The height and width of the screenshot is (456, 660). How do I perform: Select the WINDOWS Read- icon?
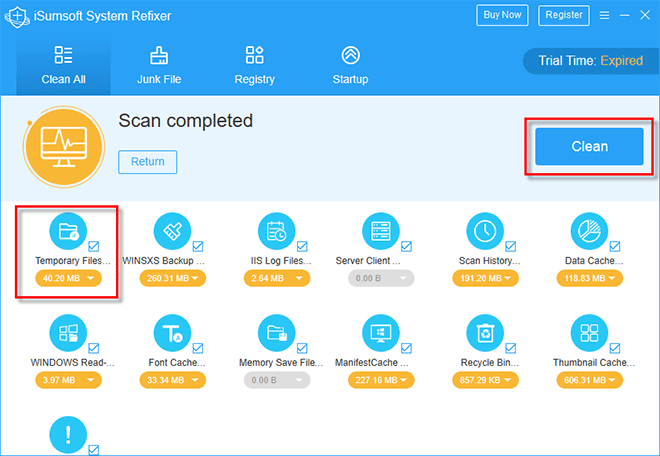(68, 333)
